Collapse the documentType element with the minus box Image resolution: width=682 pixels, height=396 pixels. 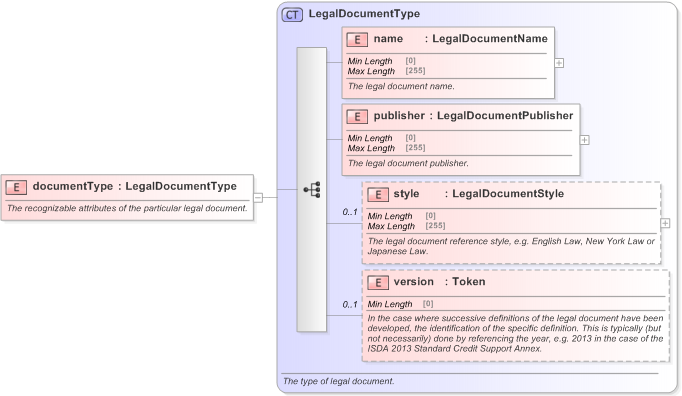coord(258,198)
